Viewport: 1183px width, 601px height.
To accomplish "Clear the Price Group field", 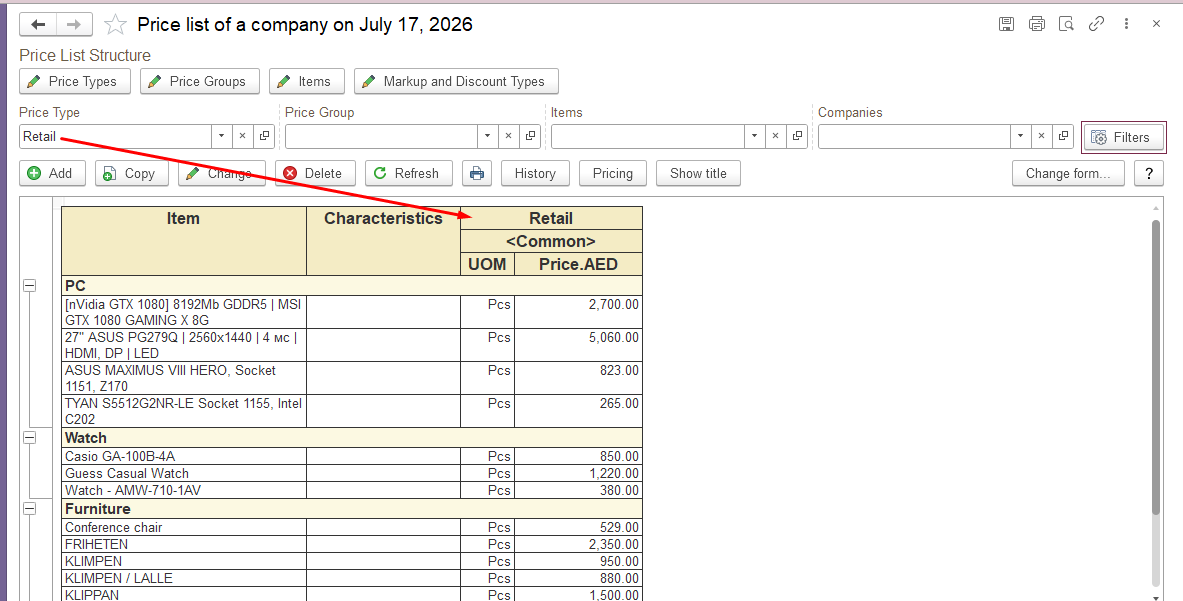I will 509,136.
